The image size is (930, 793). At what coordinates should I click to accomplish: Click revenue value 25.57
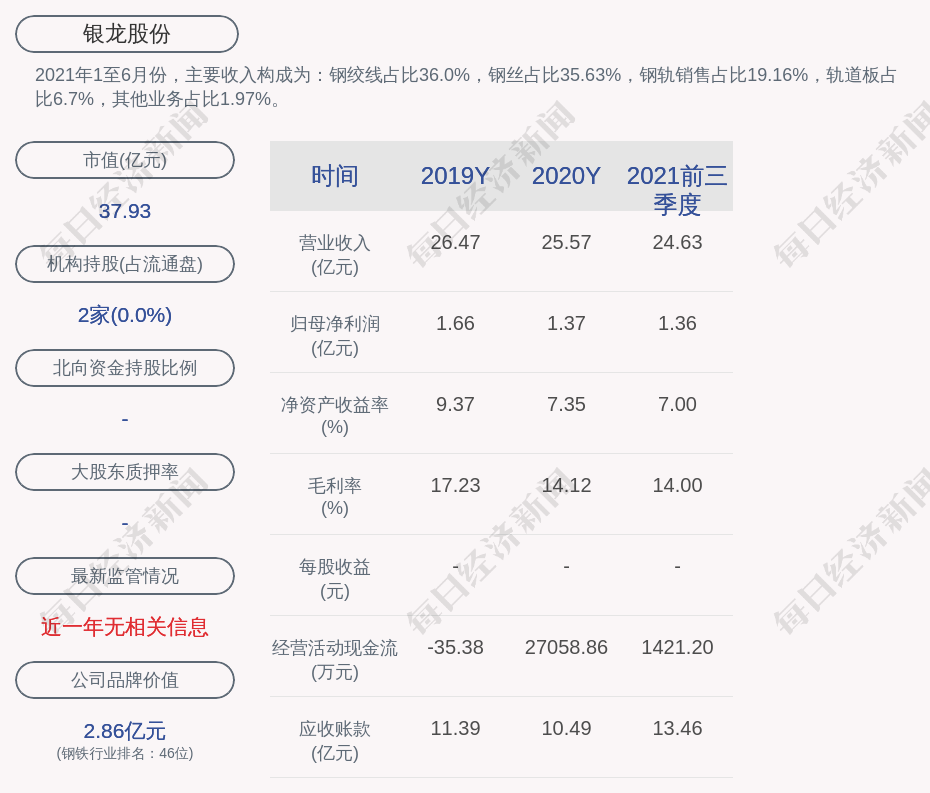click(x=566, y=243)
